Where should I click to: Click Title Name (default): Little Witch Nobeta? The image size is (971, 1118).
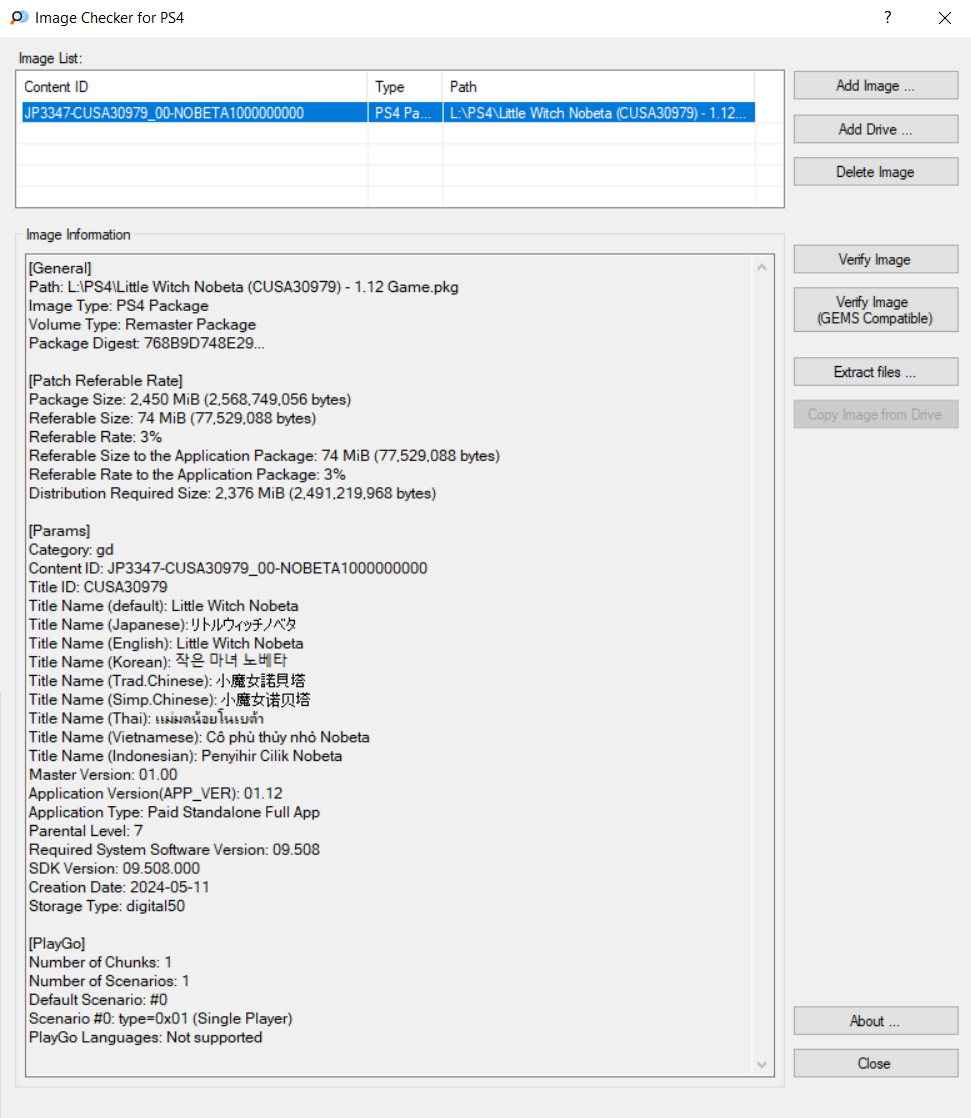click(x=164, y=606)
